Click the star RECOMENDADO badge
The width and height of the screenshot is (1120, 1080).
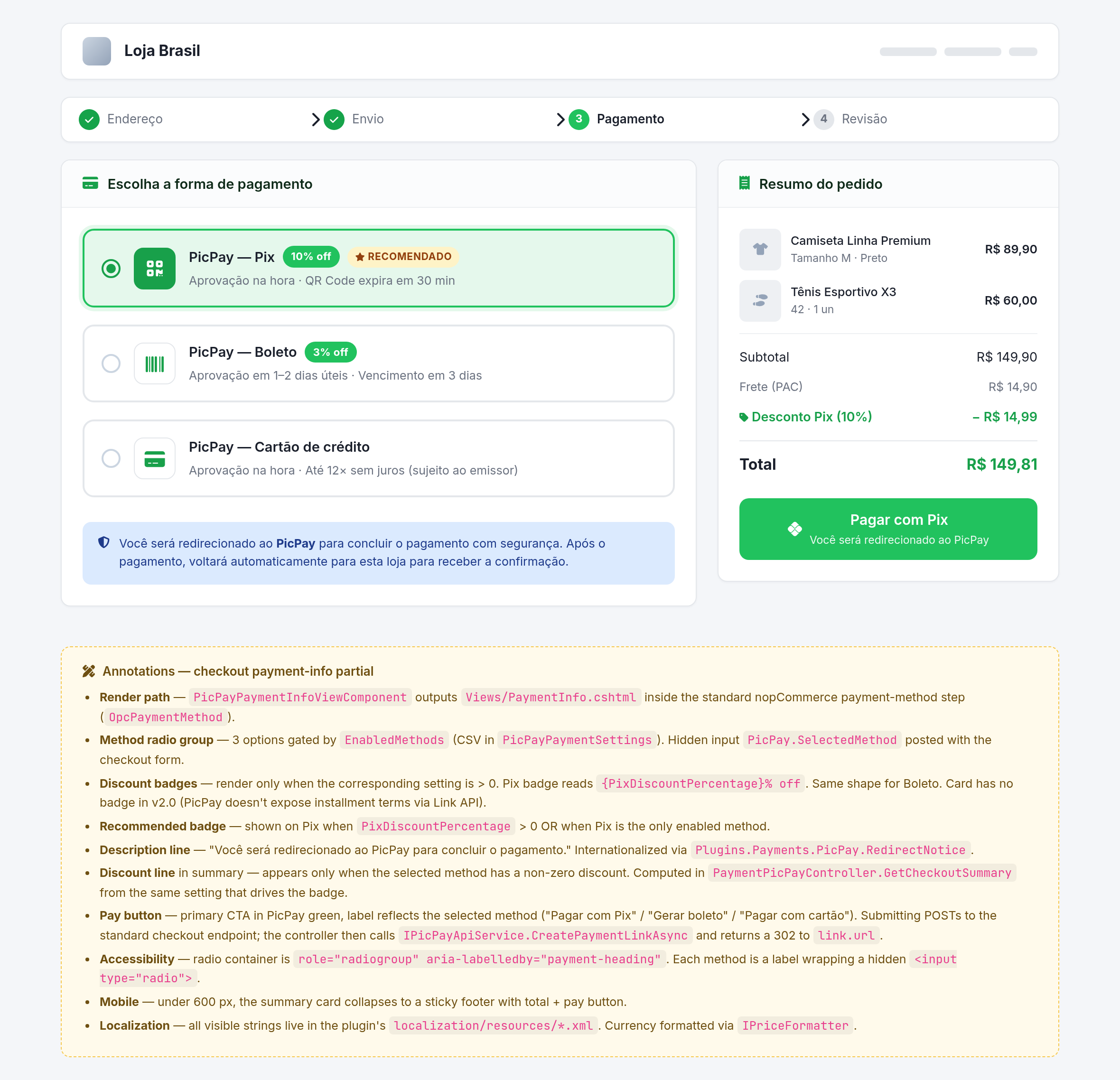coord(403,257)
